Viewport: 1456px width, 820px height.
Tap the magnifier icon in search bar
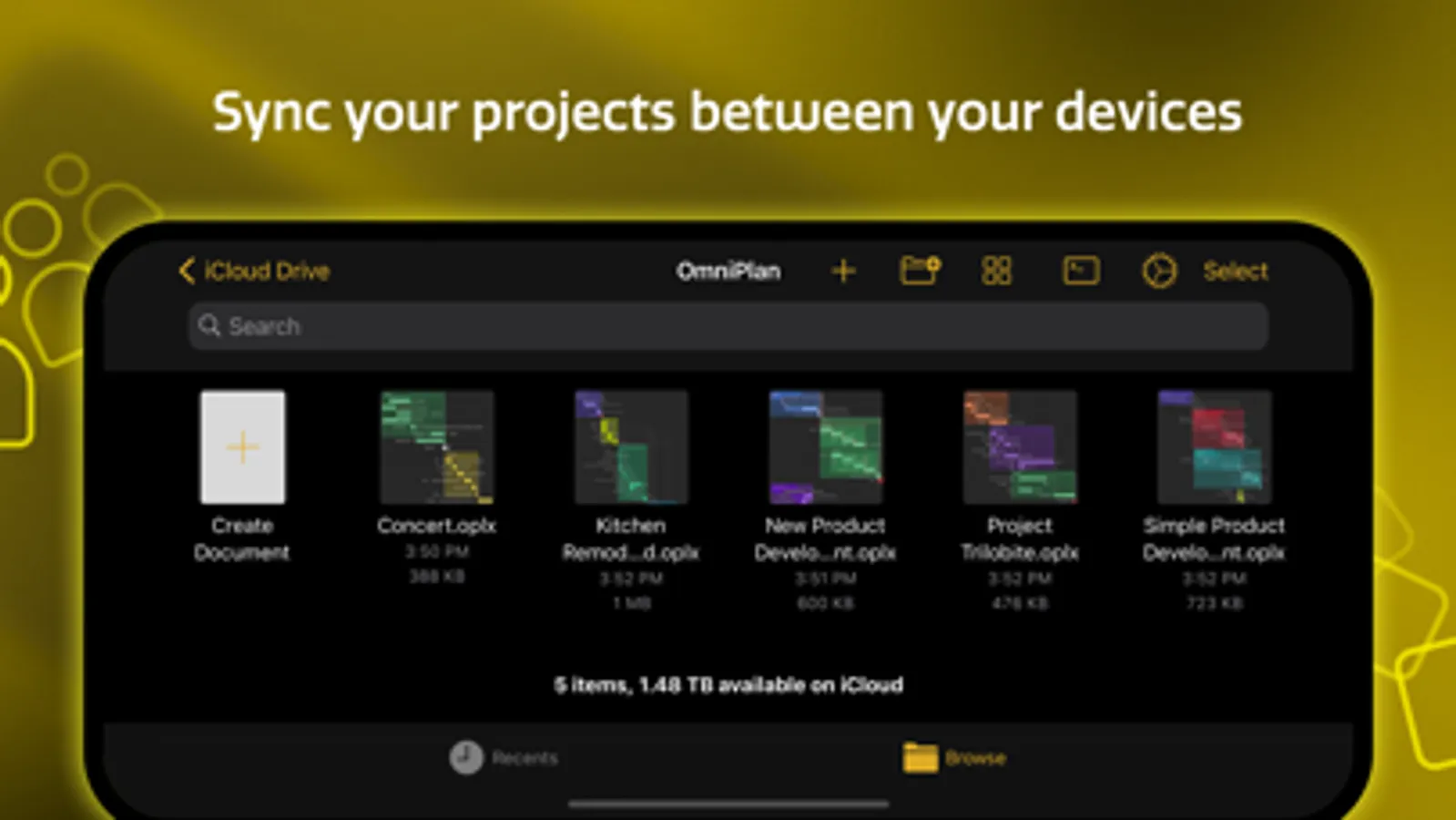coord(209,325)
